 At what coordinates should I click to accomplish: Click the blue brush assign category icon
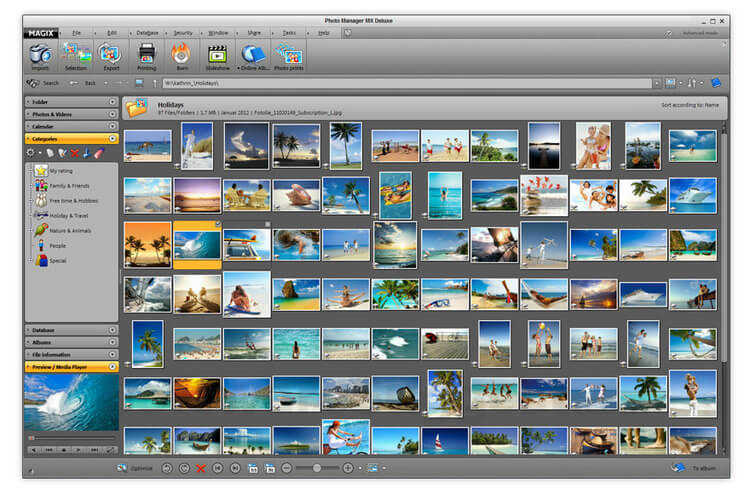click(x=87, y=153)
